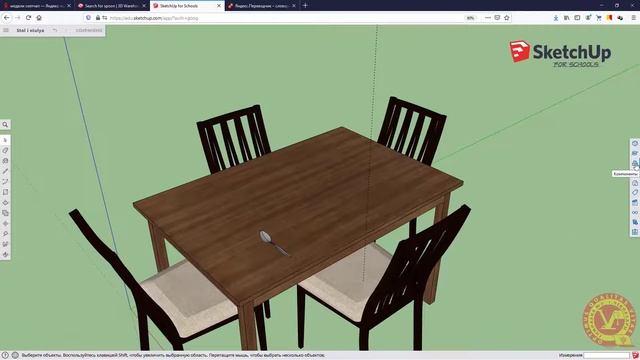Click the SketchUp logo in status bar
This screenshot has width=640, height=360.
635,356
